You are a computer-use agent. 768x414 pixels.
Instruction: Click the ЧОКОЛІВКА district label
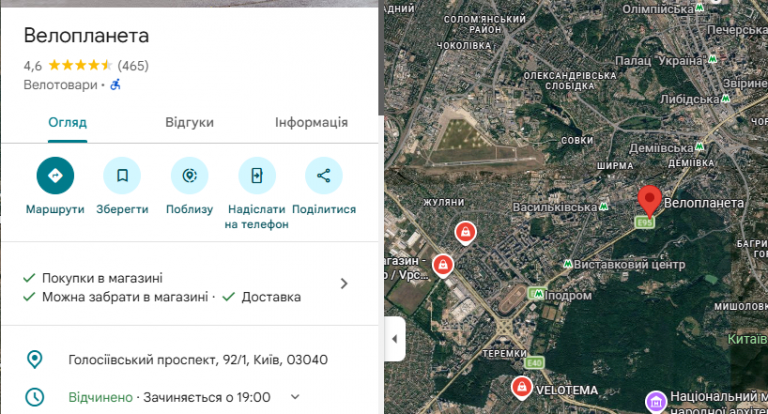[463, 46]
